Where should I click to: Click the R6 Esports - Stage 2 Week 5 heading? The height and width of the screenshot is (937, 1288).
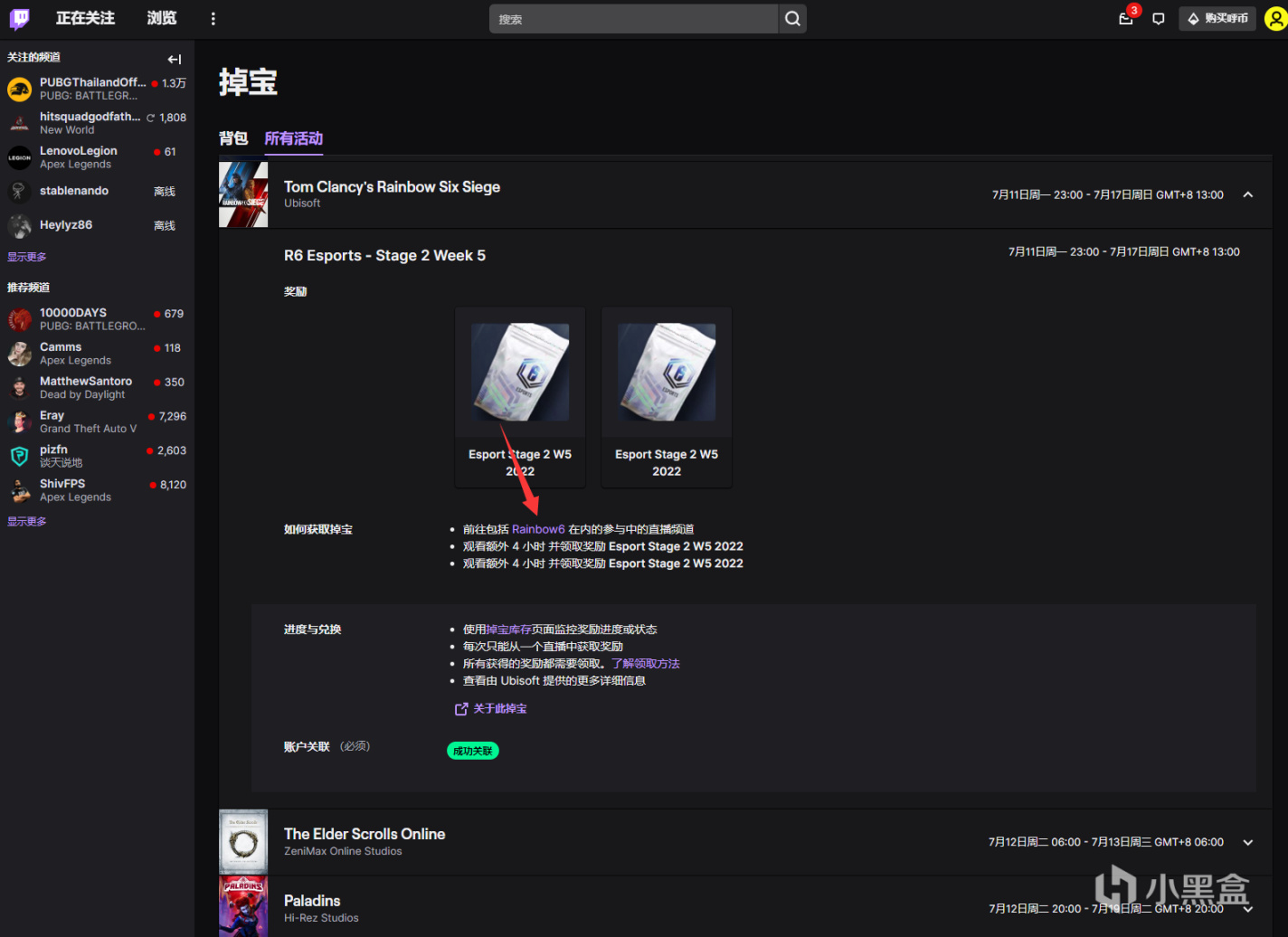point(384,256)
